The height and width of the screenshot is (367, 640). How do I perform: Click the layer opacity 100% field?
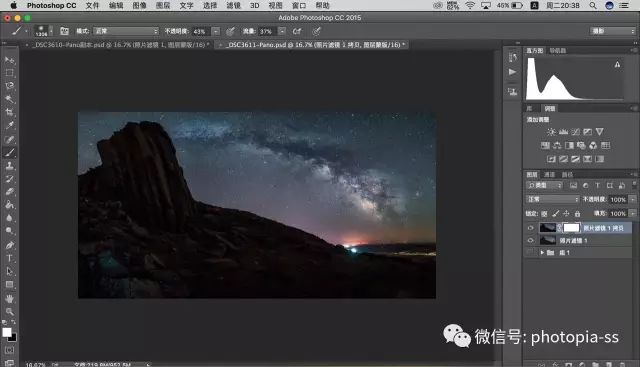(x=618, y=199)
